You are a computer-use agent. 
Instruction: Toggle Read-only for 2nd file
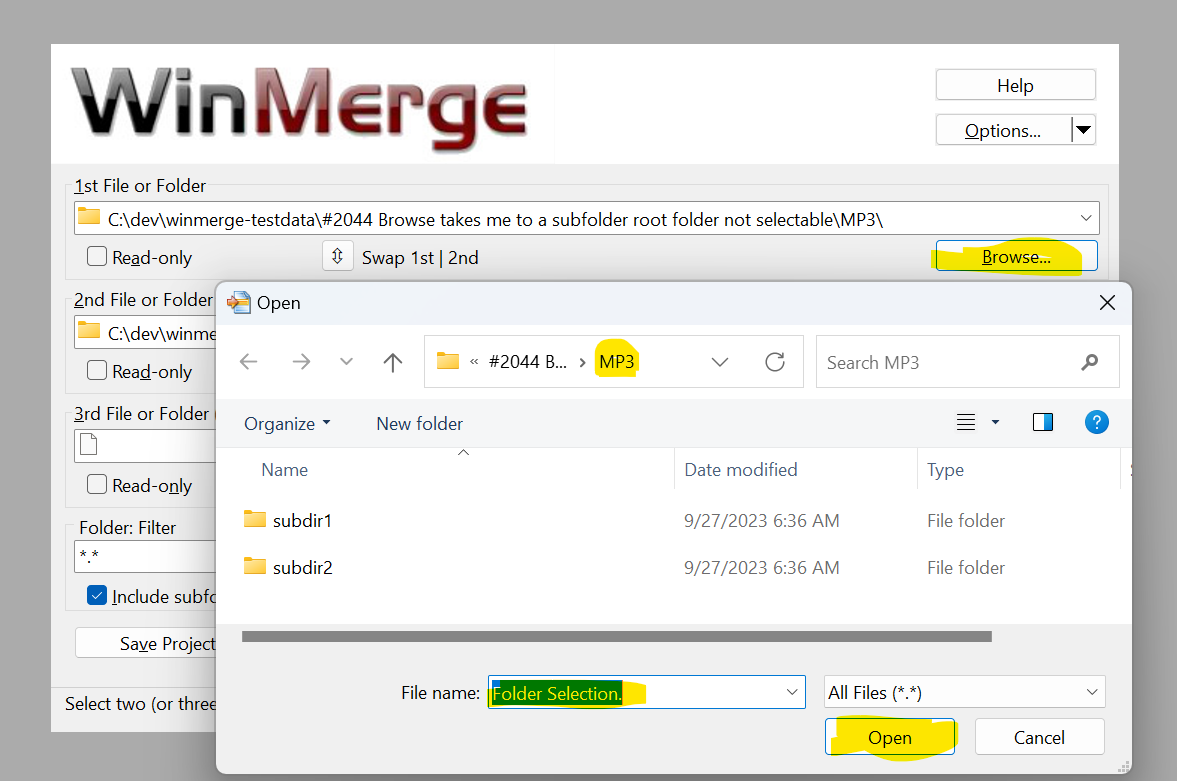97,371
